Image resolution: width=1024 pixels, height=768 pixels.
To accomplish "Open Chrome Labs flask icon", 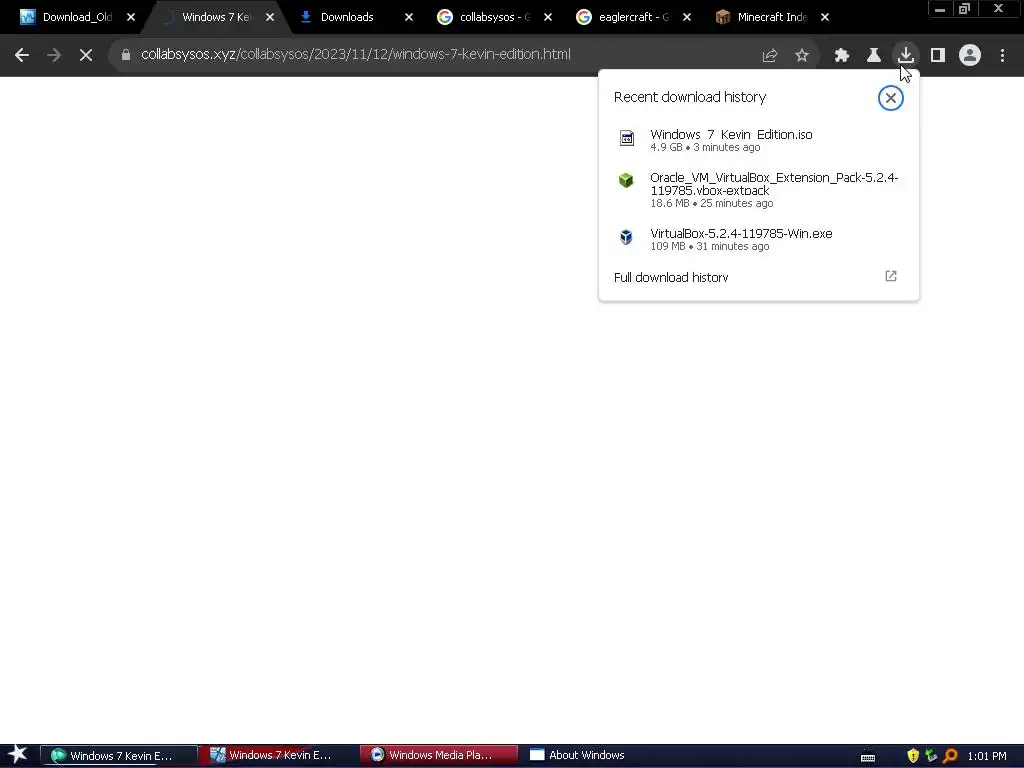I will click(x=874, y=56).
